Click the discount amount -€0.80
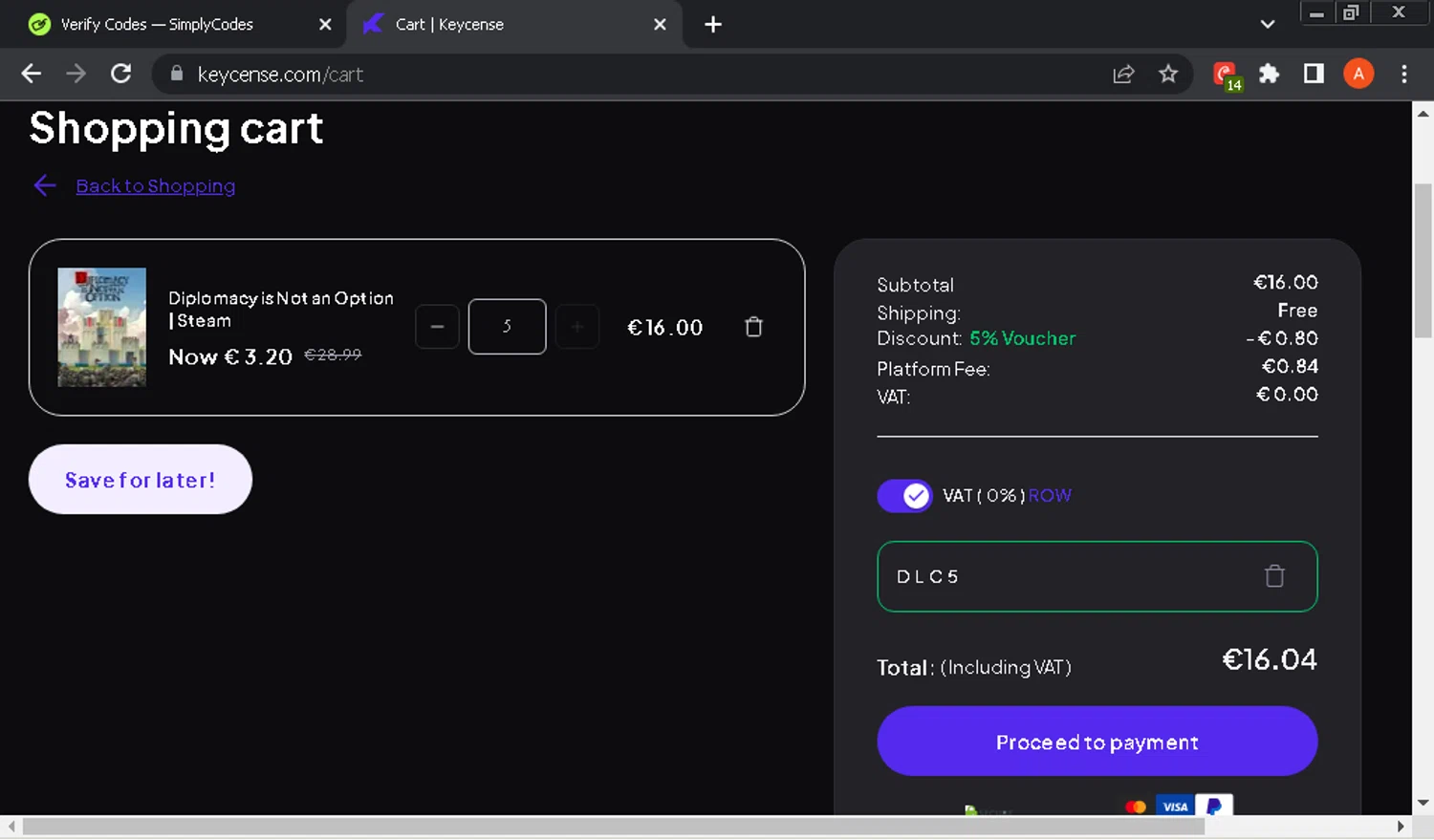The height and width of the screenshot is (840, 1434). [x=1282, y=338]
